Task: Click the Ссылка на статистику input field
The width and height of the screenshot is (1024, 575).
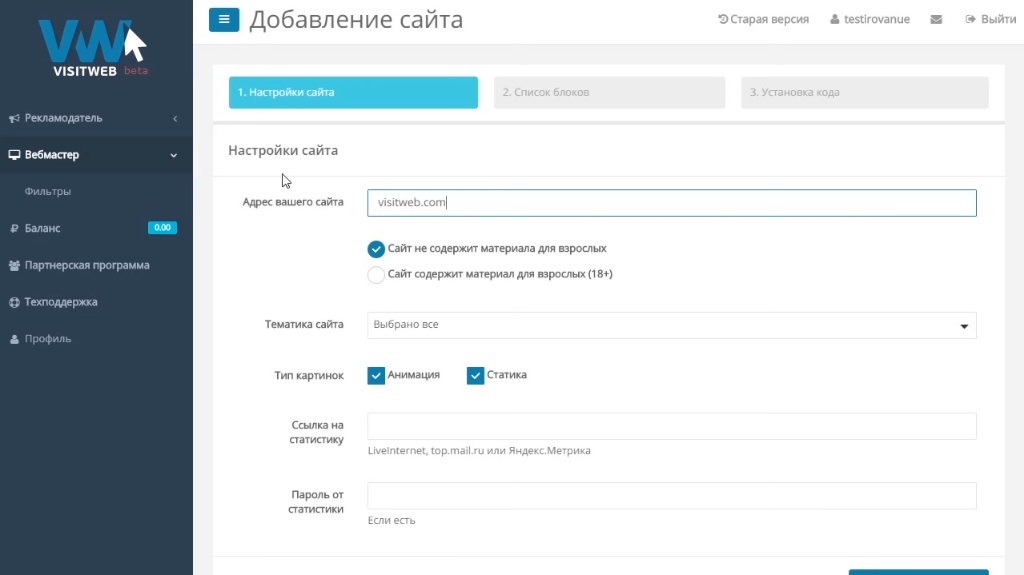Action: (x=671, y=426)
